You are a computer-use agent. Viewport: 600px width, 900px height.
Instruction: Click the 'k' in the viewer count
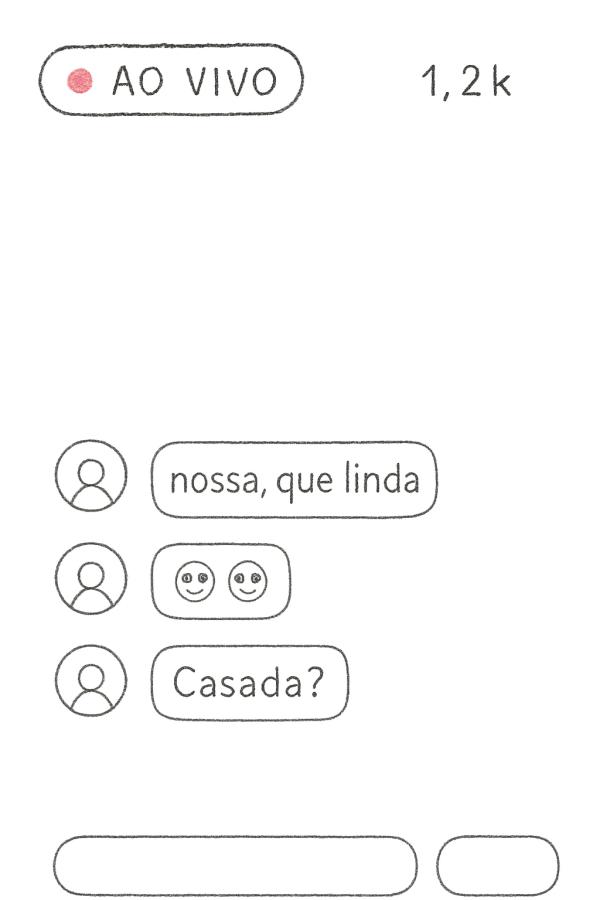(x=501, y=81)
